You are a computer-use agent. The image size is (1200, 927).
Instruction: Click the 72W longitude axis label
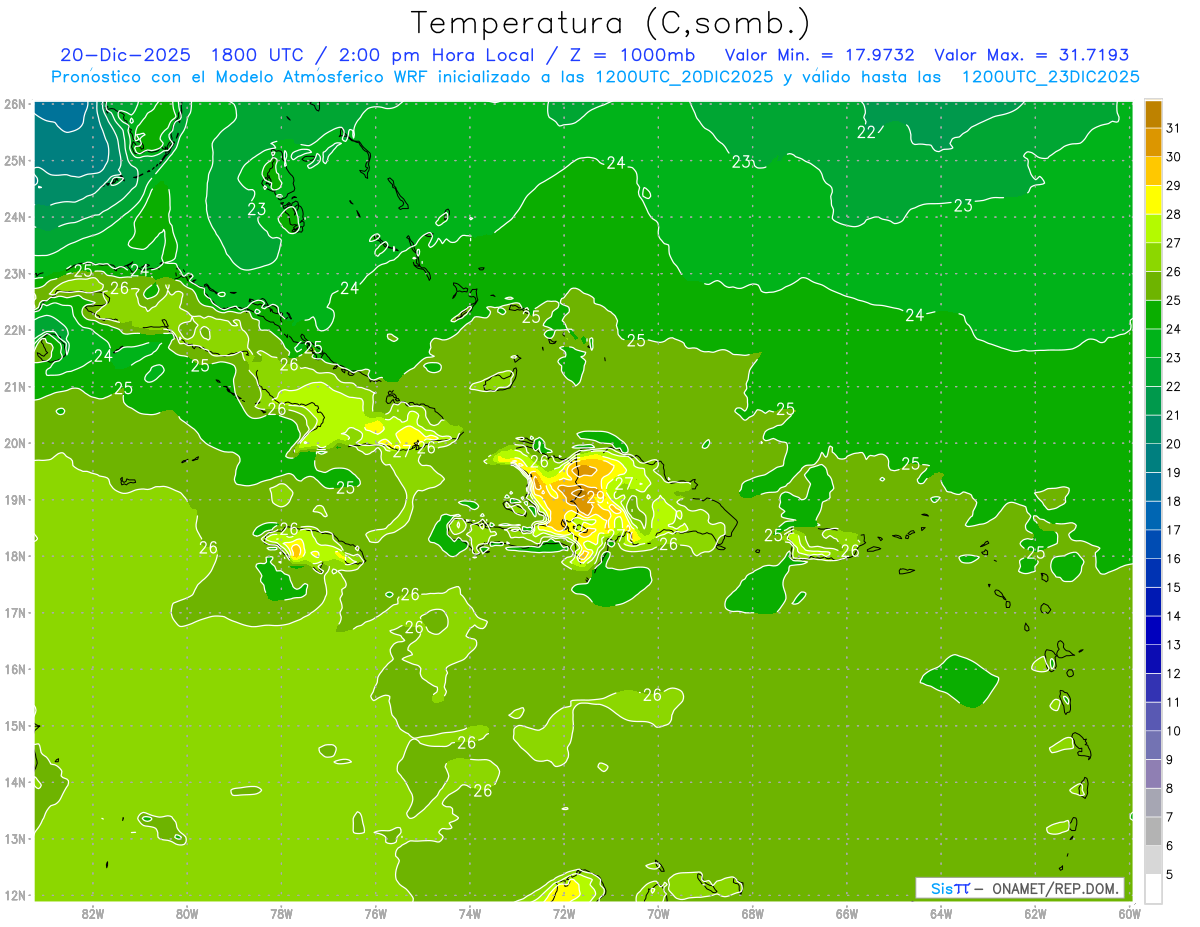(x=564, y=913)
